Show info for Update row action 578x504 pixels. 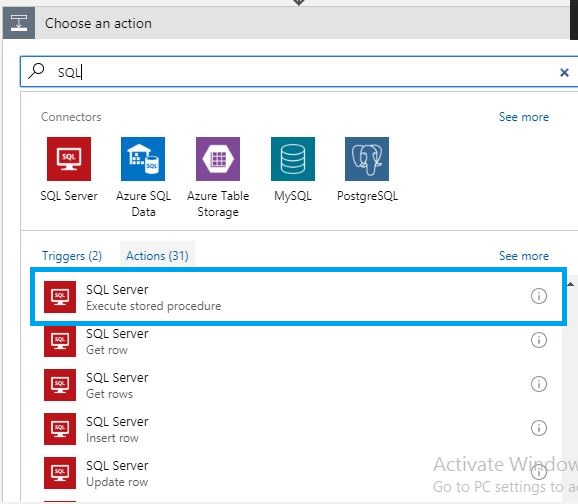(x=539, y=472)
